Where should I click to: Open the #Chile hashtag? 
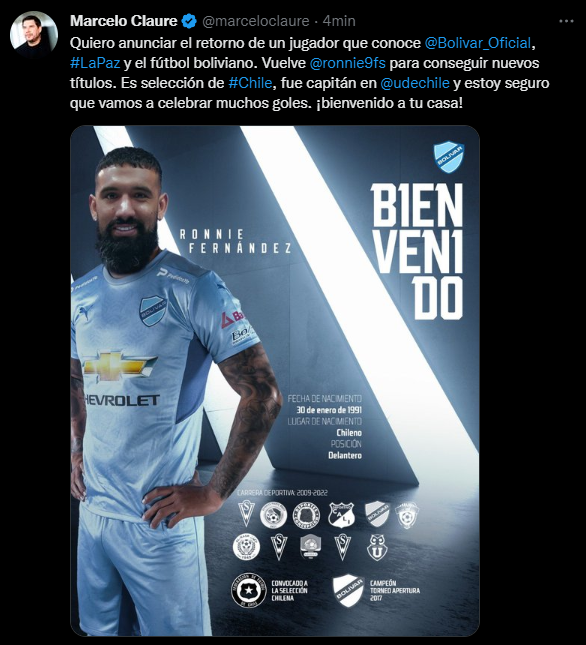click(250, 83)
